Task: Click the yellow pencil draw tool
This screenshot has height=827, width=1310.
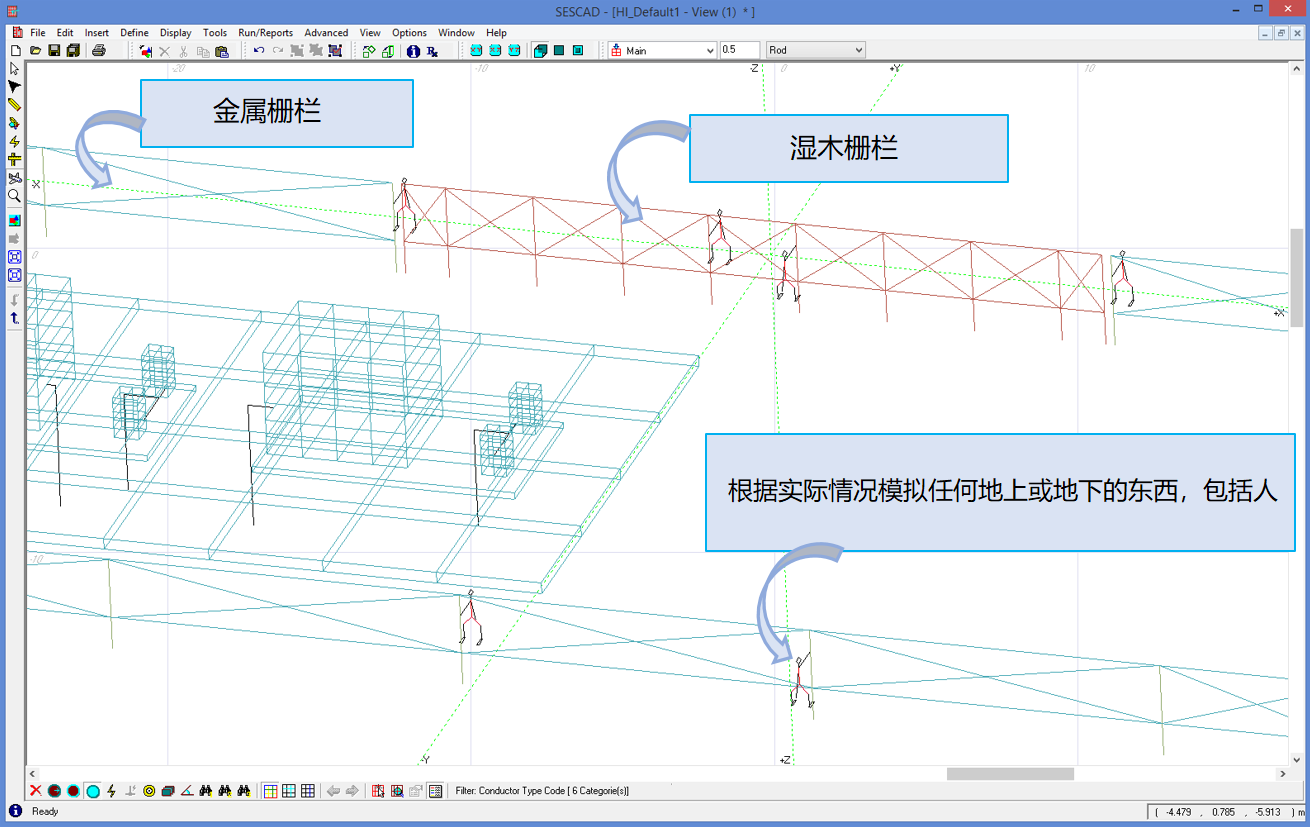Action: point(14,105)
